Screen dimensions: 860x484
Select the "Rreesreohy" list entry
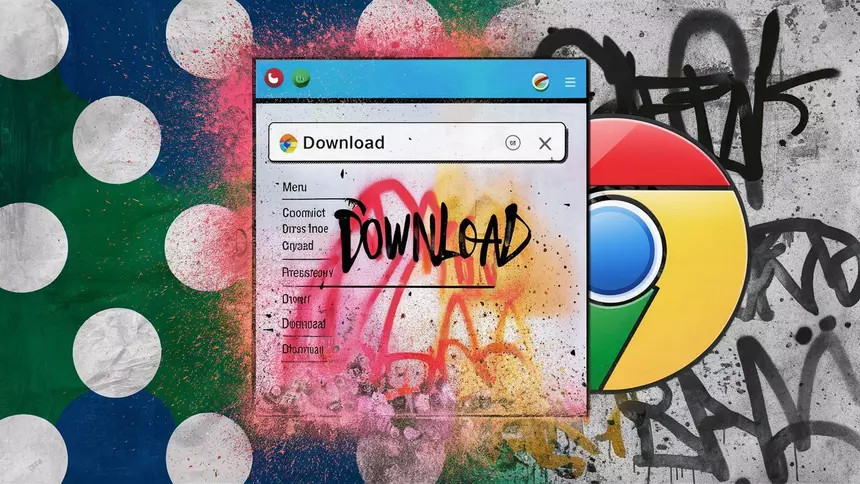308,272
